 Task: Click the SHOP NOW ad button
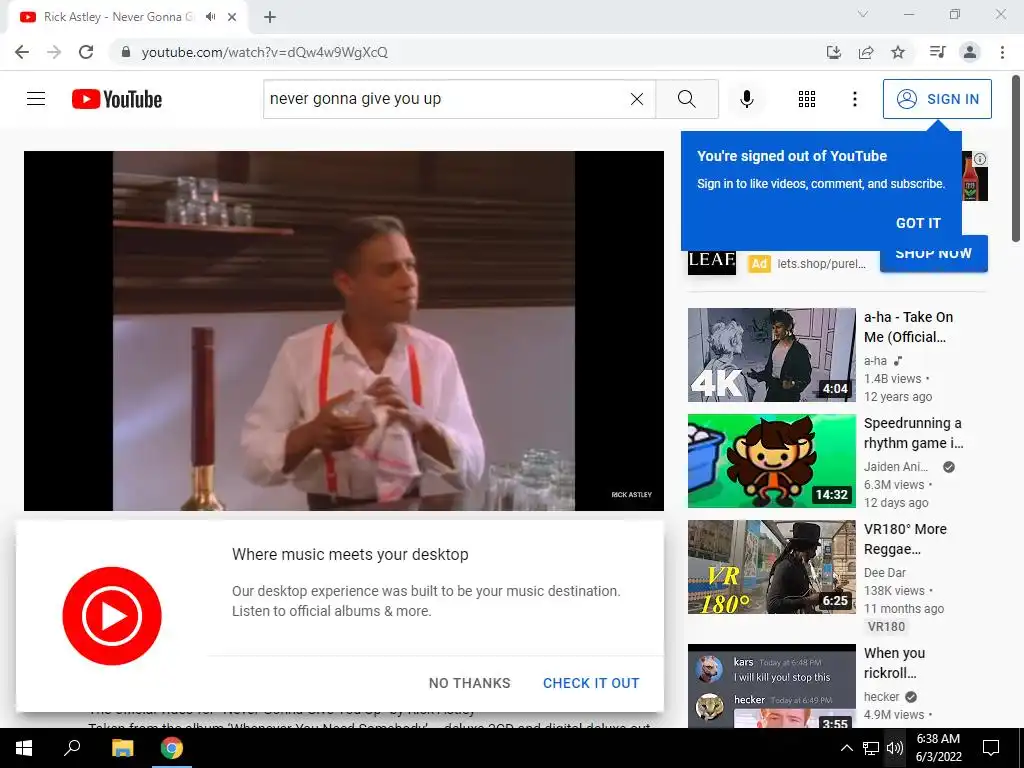click(x=933, y=255)
